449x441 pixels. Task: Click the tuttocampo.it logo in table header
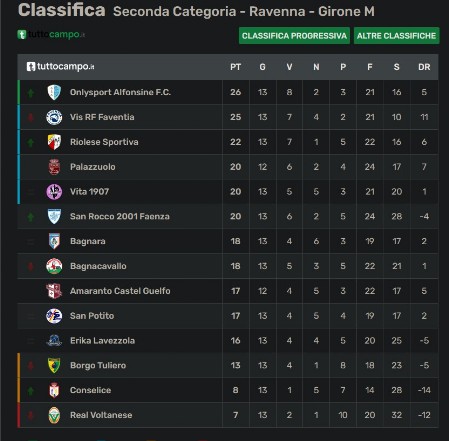click(x=60, y=67)
